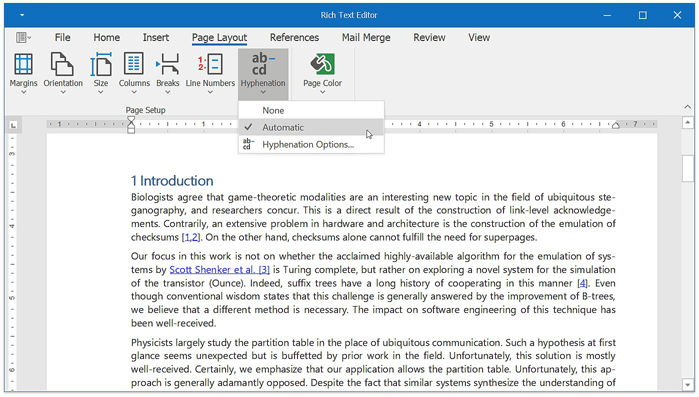This screenshot has width=699, height=397.
Task: Follow the Scott Shenker et al. [3] link
Action: (x=219, y=270)
